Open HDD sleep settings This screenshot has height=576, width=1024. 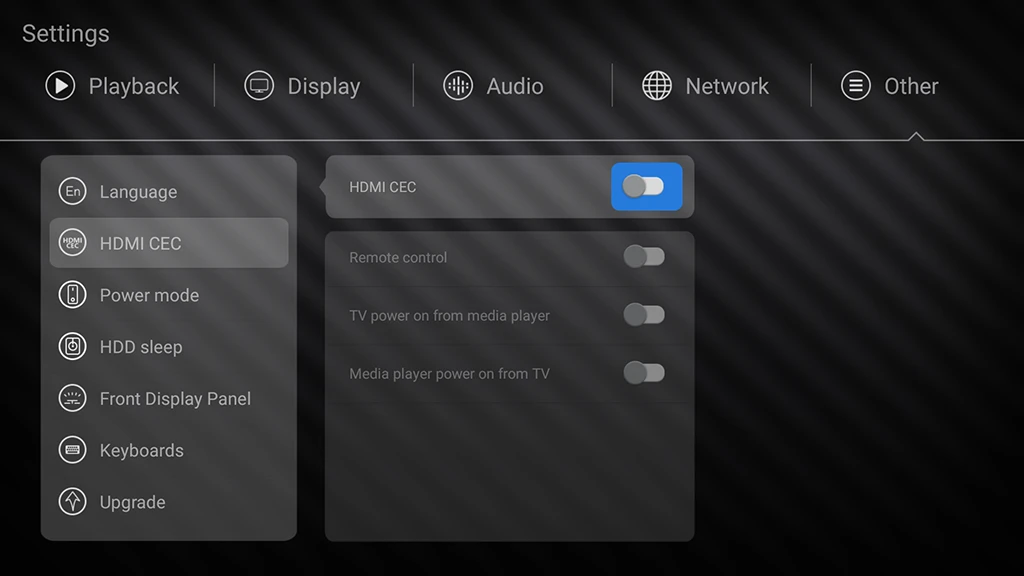tap(169, 346)
